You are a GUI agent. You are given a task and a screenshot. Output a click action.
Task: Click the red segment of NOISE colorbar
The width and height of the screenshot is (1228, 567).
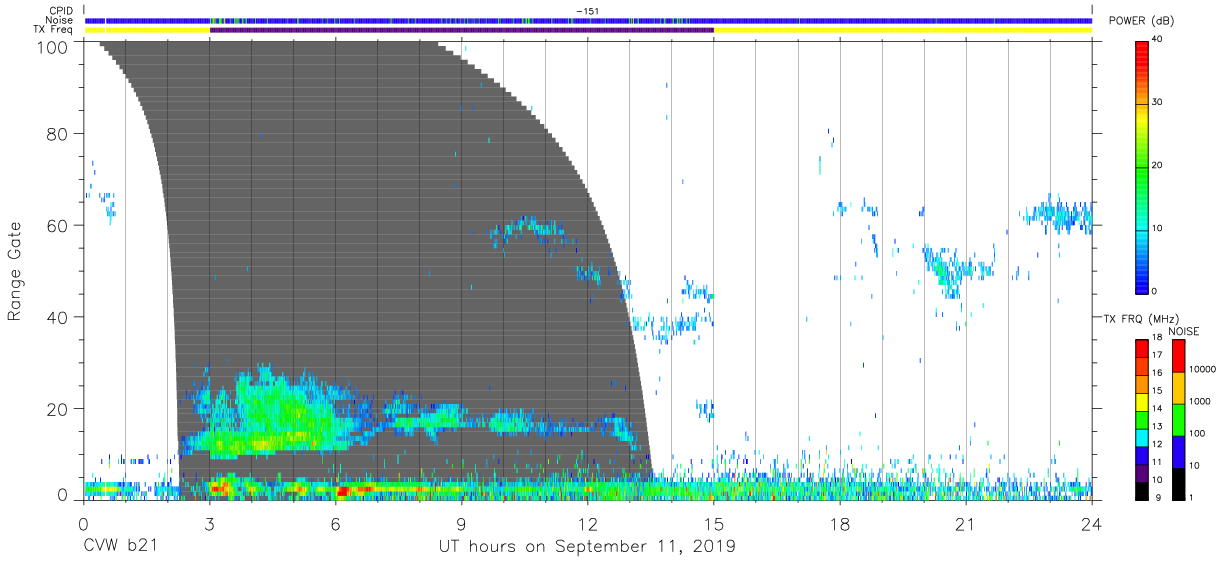[x=1178, y=356]
